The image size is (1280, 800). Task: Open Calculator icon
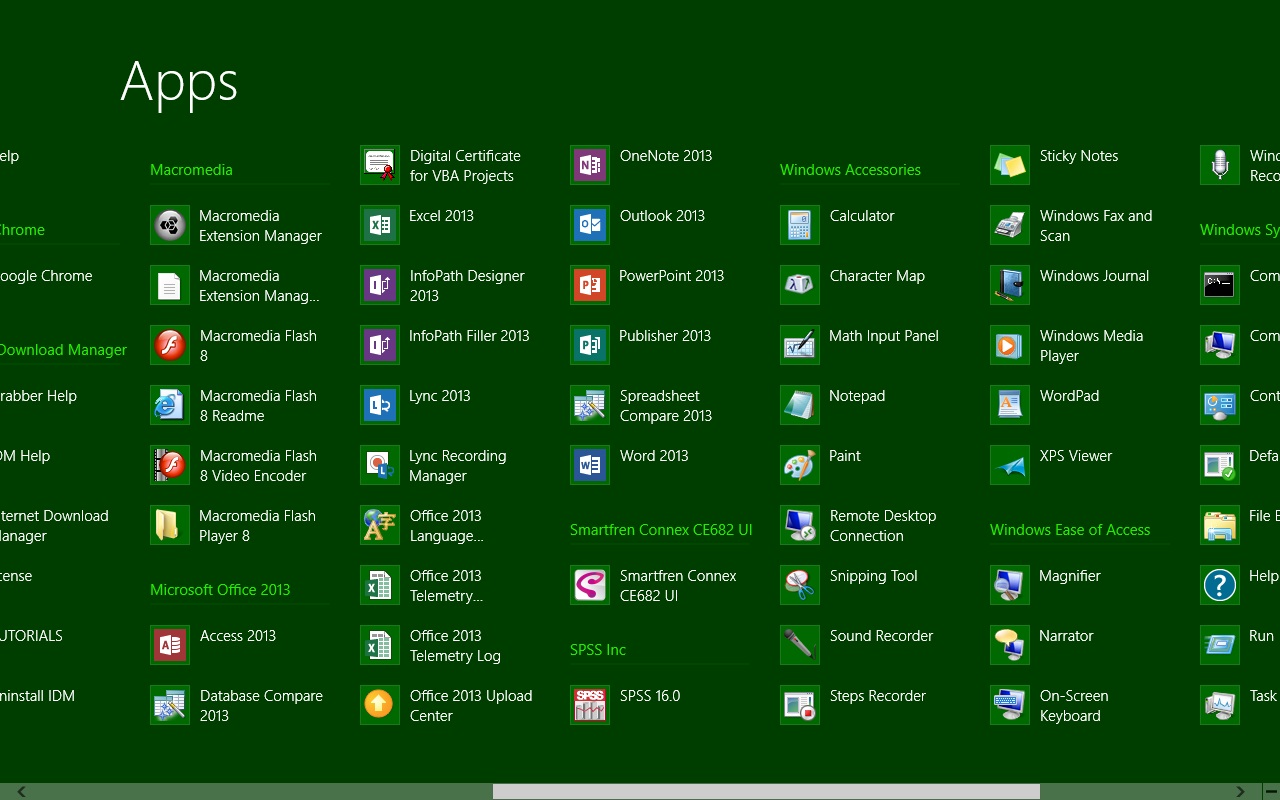pos(800,225)
